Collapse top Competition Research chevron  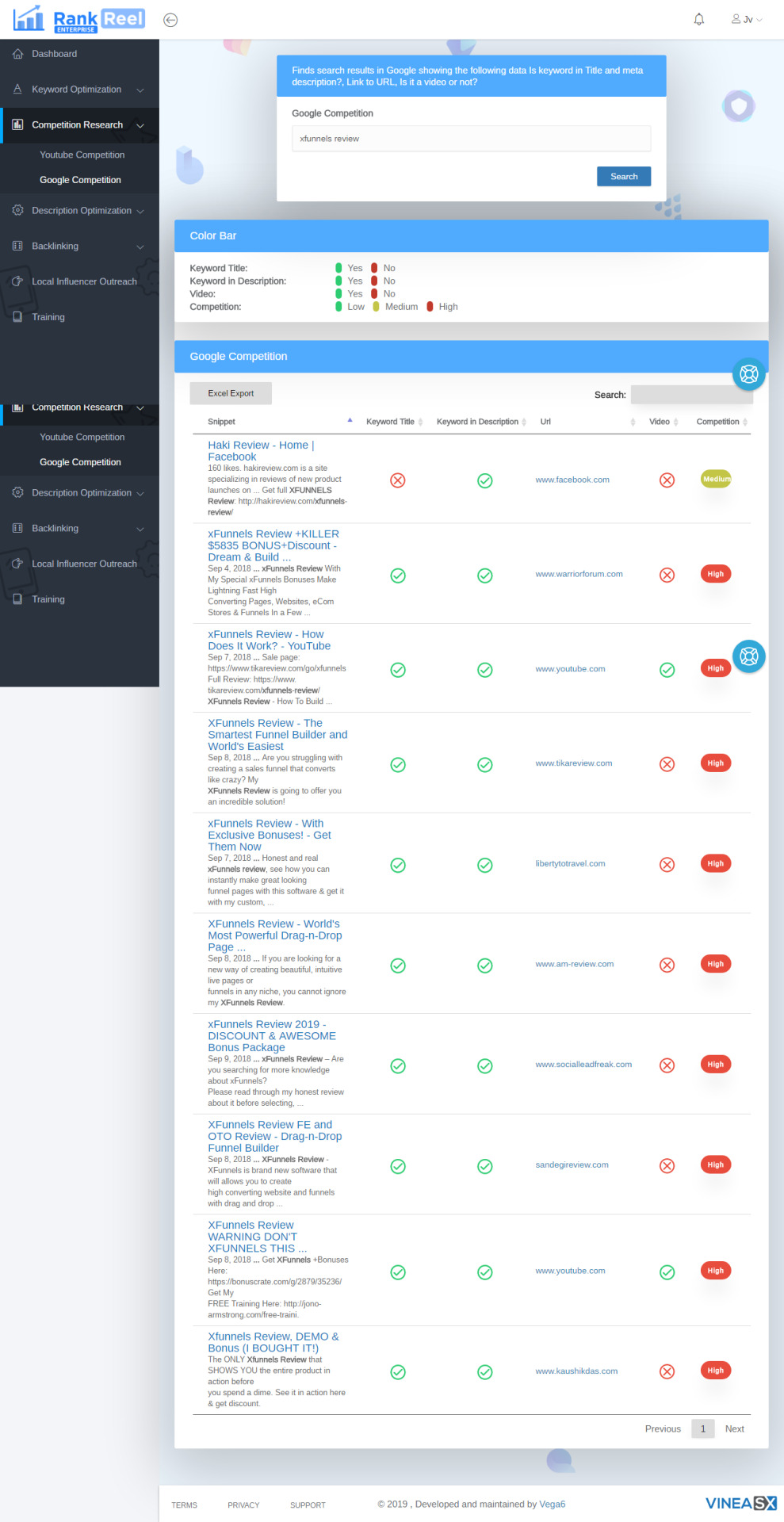click(x=140, y=125)
